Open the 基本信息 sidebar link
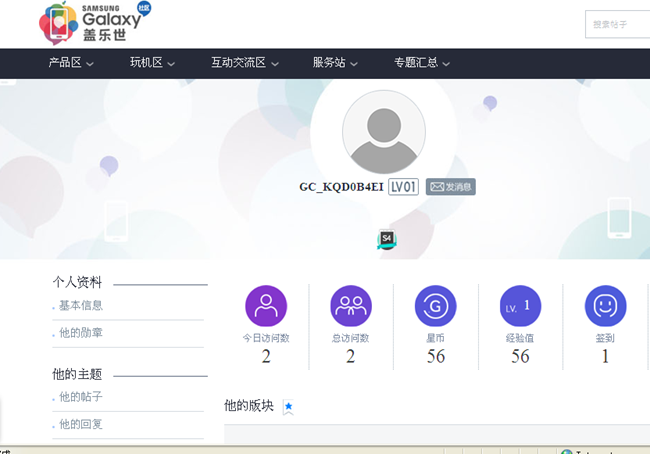The width and height of the screenshot is (650, 454). 81,306
